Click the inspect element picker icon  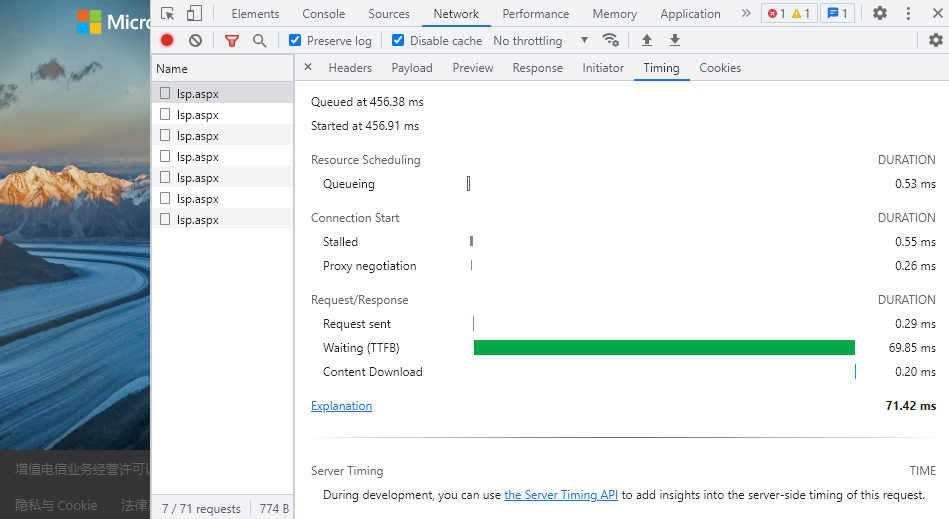[x=167, y=14]
